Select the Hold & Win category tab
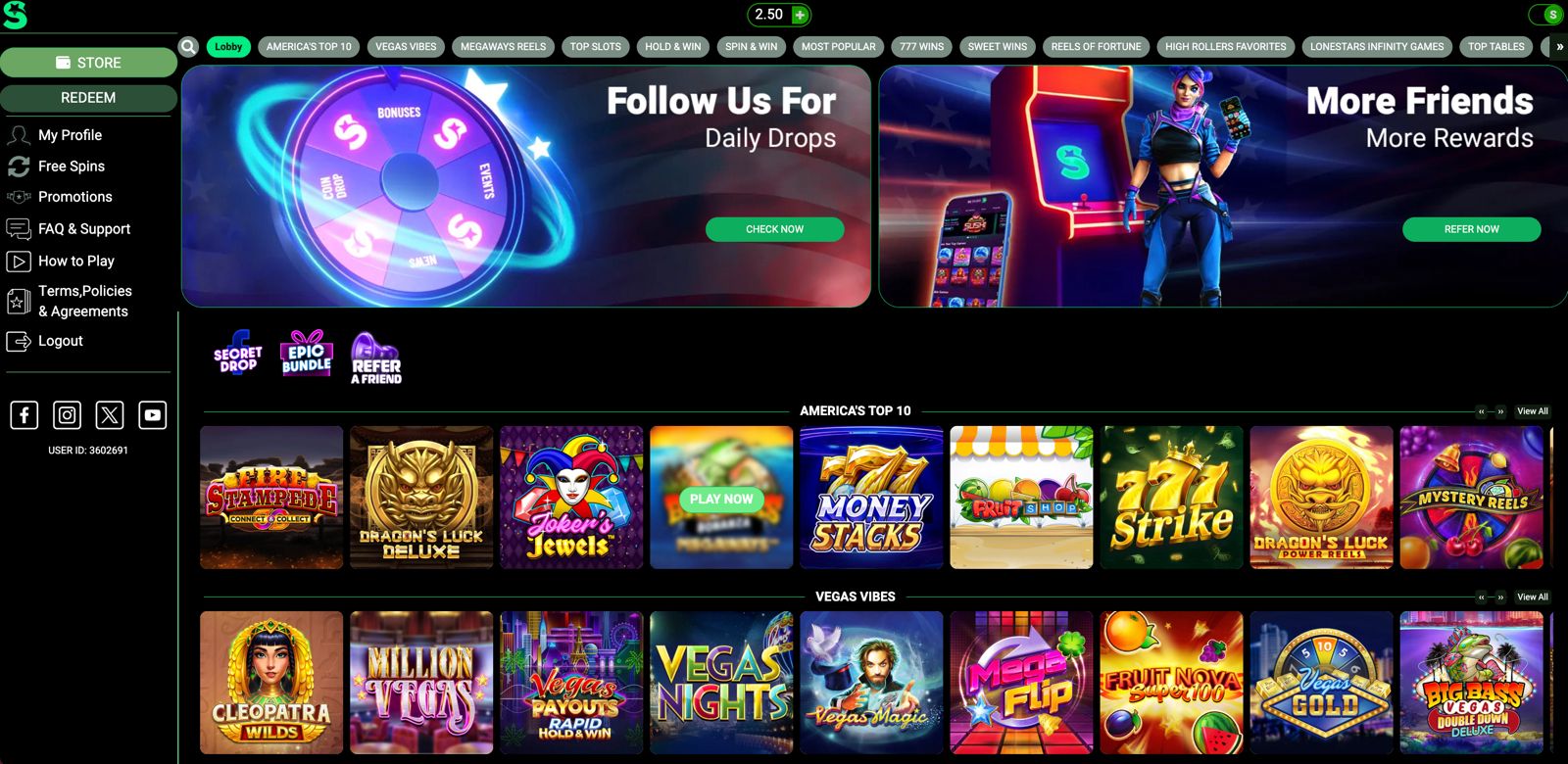This screenshot has width=1568, height=764. [x=673, y=46]
